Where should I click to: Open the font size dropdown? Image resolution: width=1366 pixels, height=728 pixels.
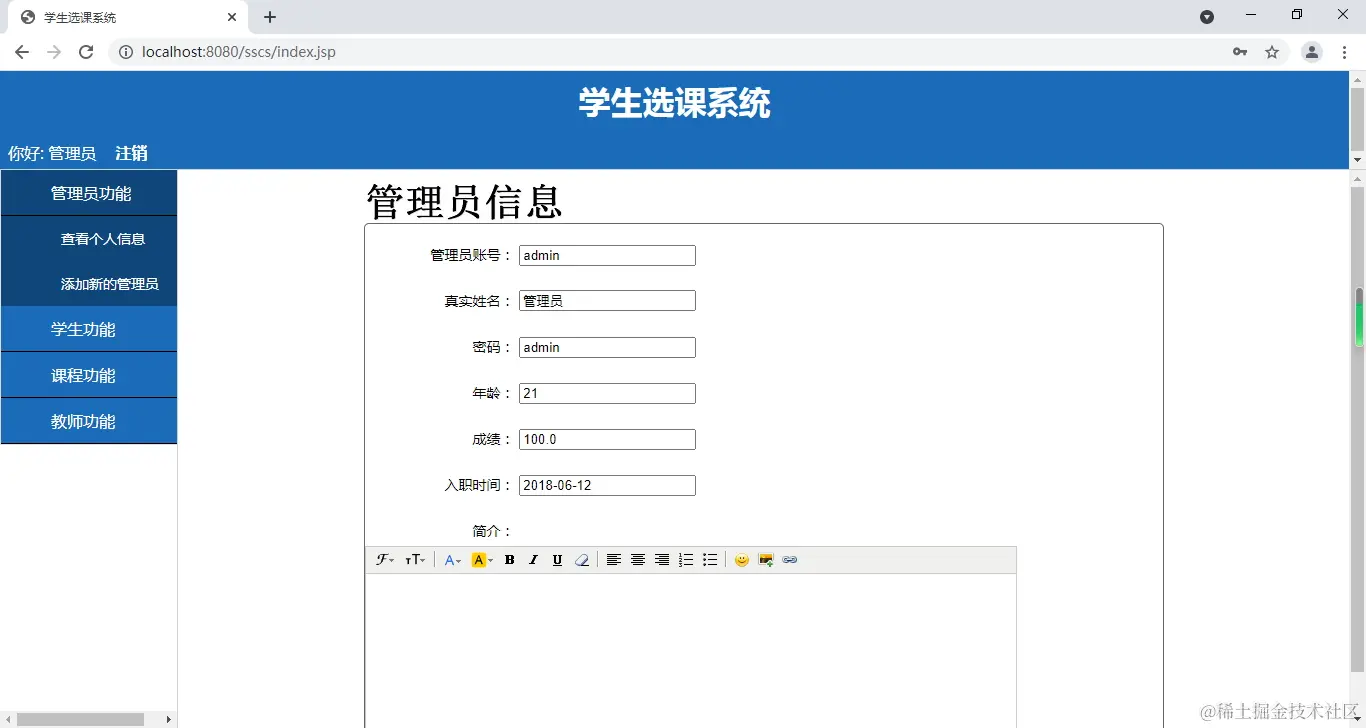[416, 559]
